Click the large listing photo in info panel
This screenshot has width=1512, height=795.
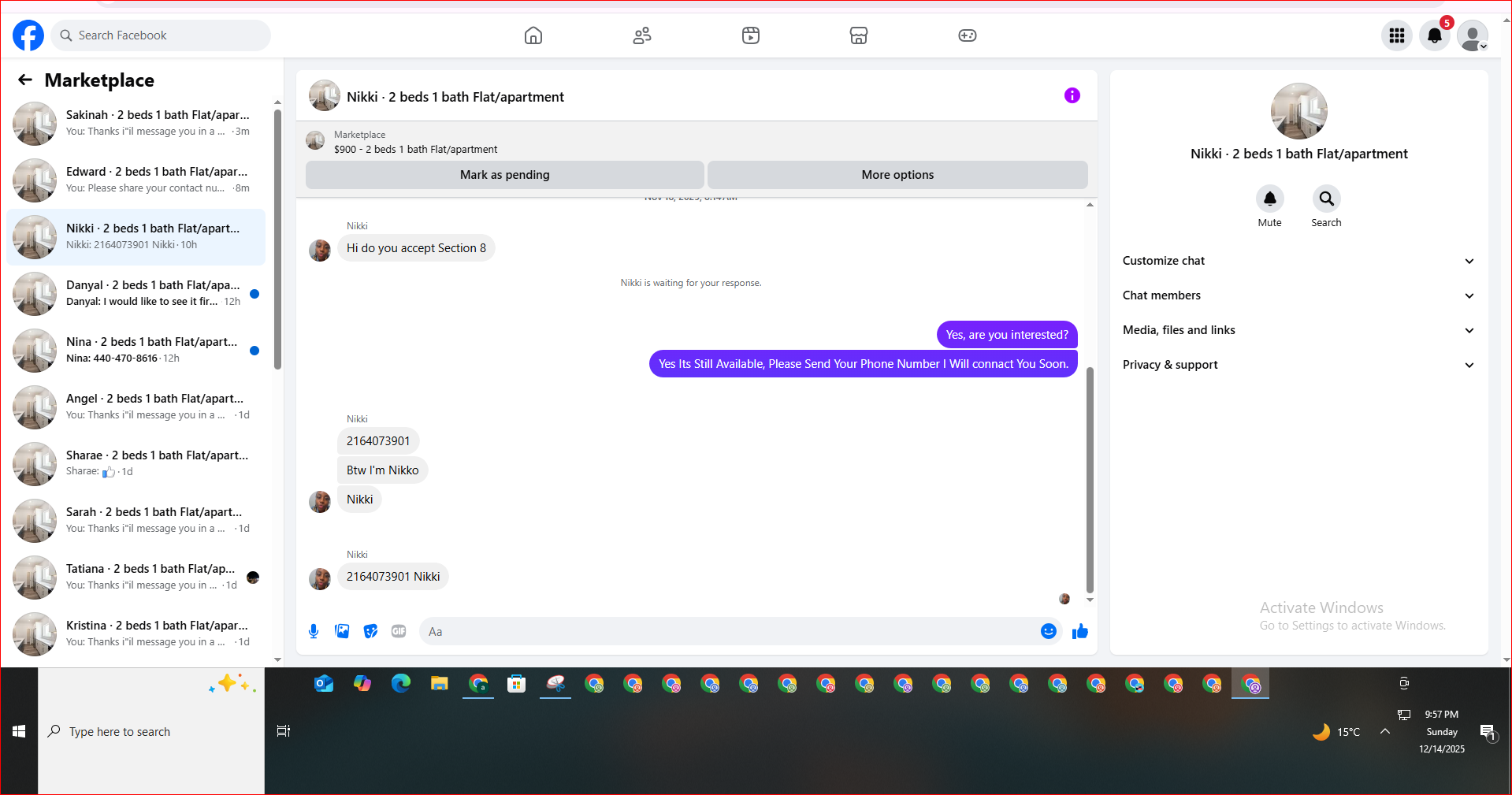(x=1298, y=111)
